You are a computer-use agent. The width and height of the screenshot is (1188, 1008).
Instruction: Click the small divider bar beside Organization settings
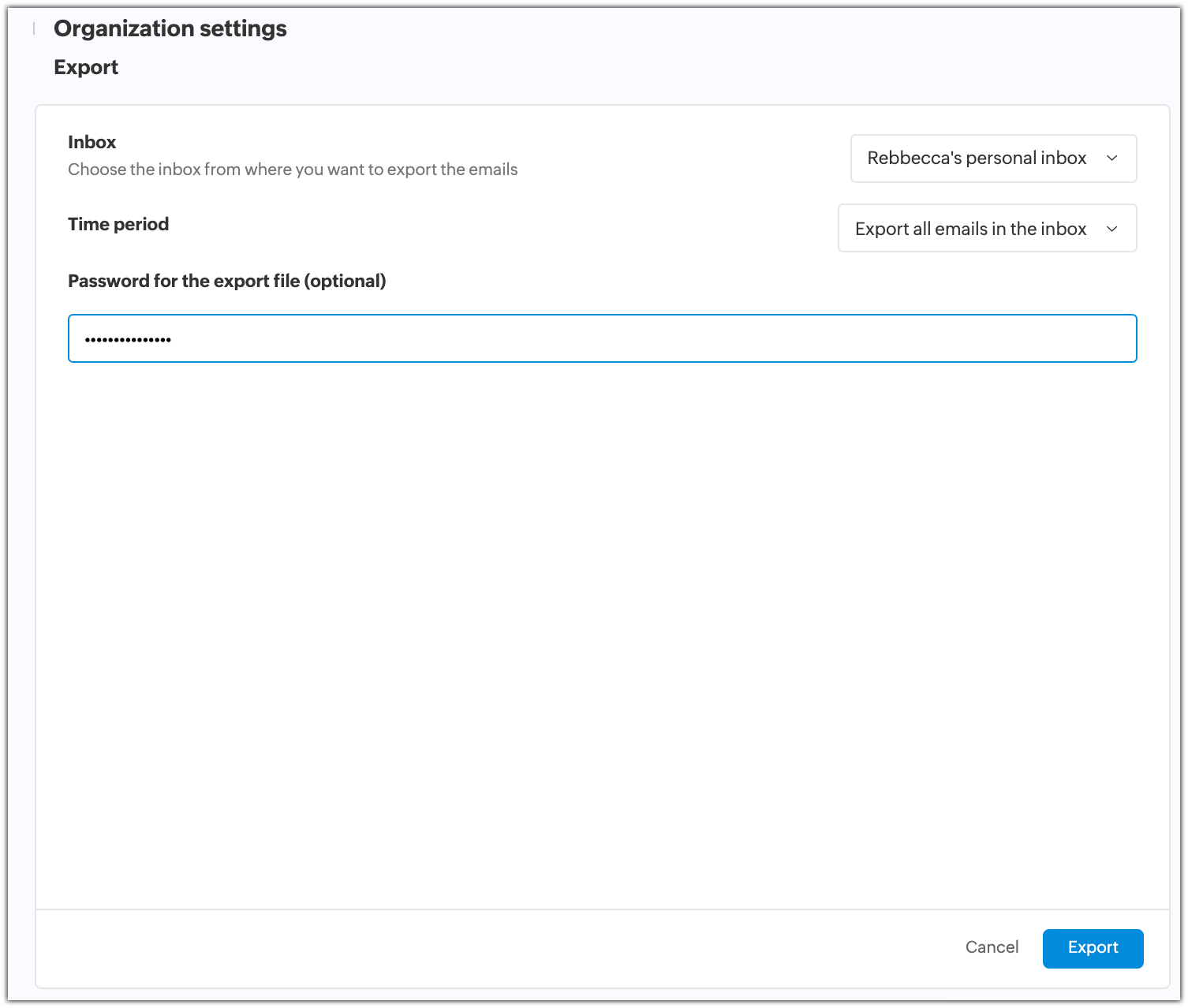tap(34, 29)
